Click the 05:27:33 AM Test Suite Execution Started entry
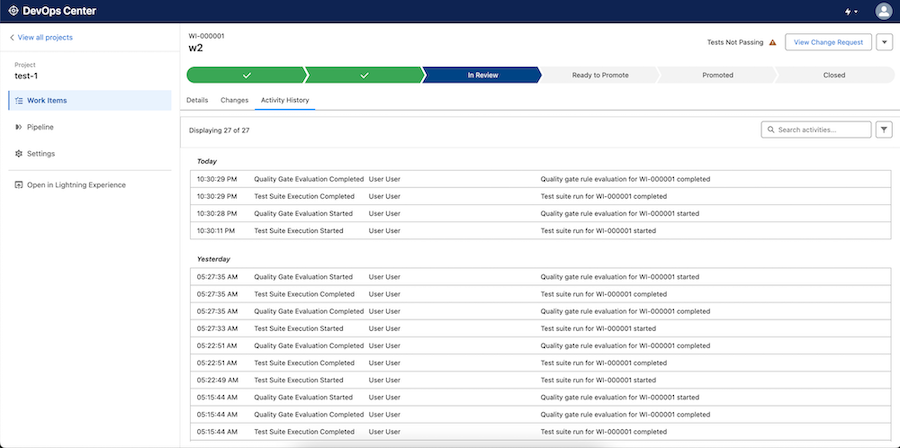 tap(541, 329)
